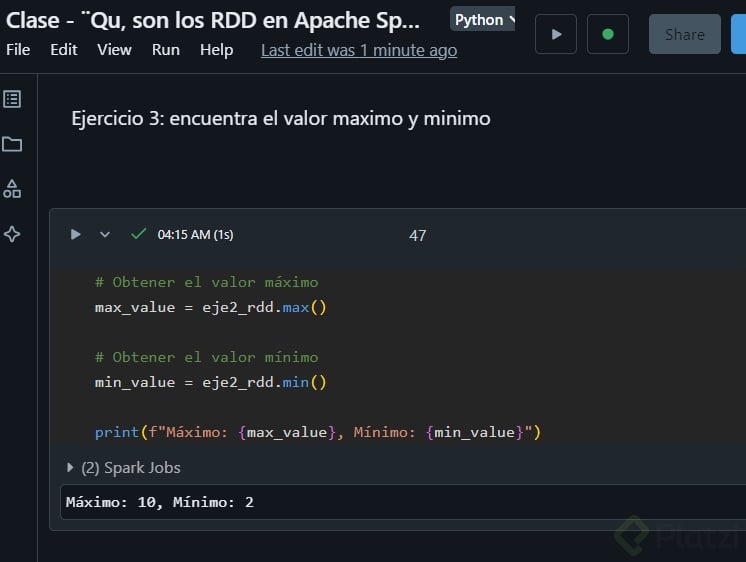Open the View menu
746x562 pixels.
(x=114, y=50)
